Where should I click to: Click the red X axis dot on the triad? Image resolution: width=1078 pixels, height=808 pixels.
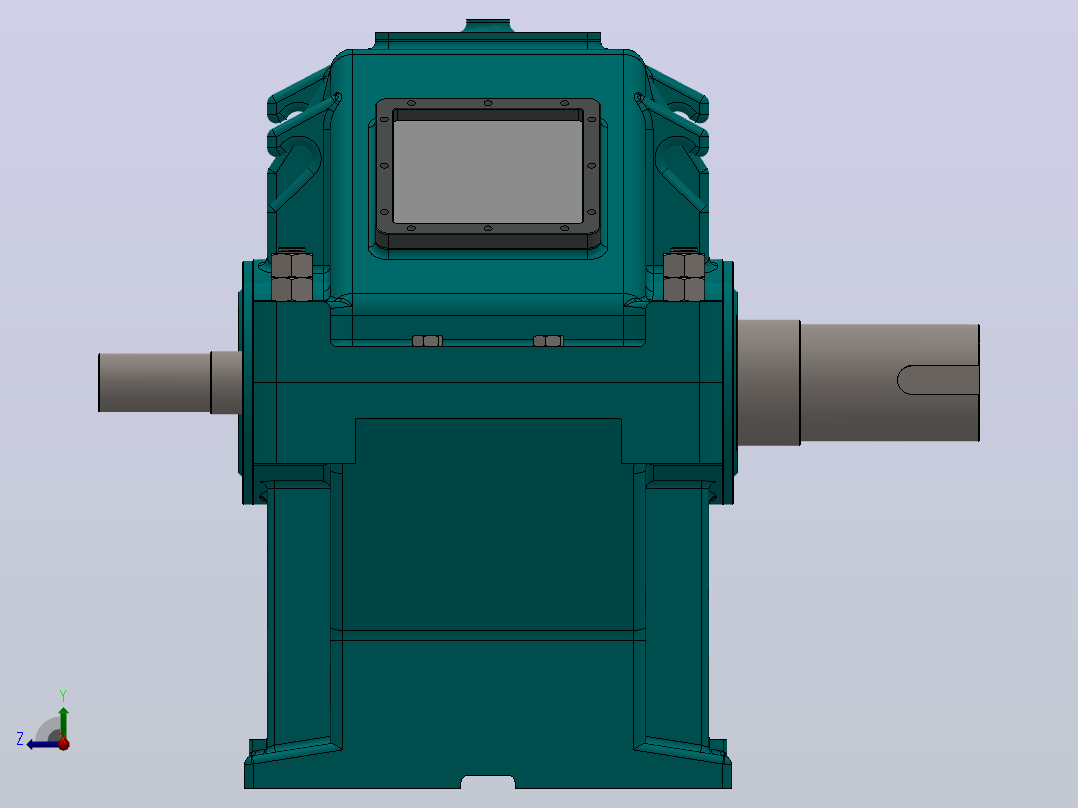point(64,743)
